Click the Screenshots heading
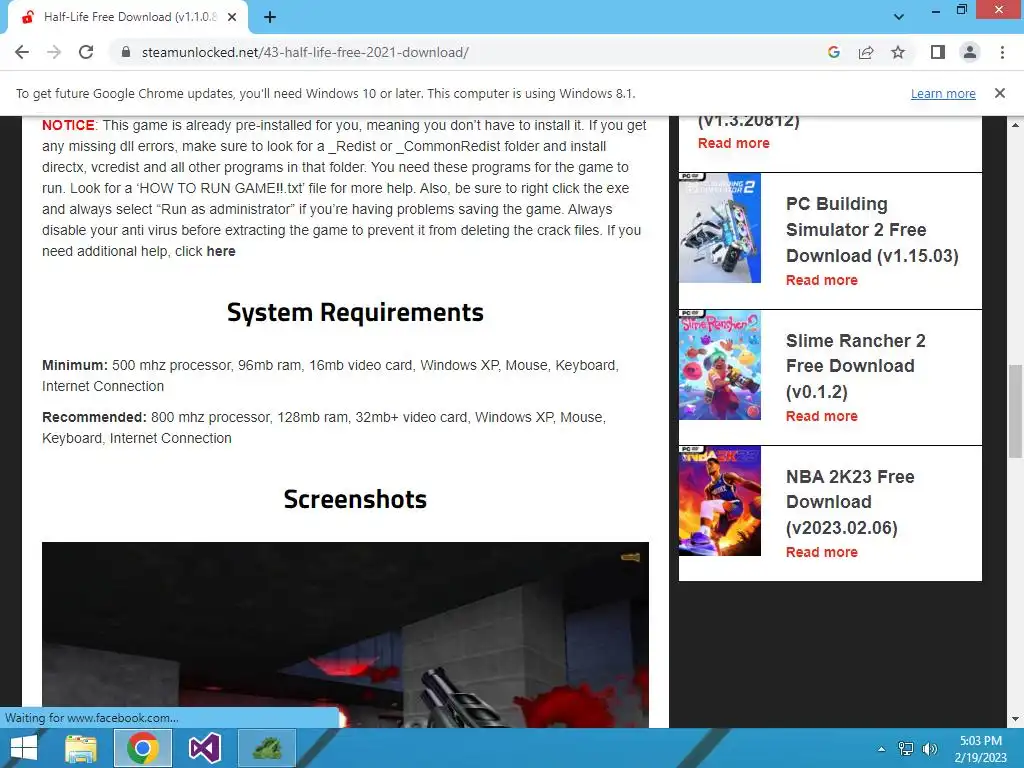1024x768 pixels. click(355, 499)
